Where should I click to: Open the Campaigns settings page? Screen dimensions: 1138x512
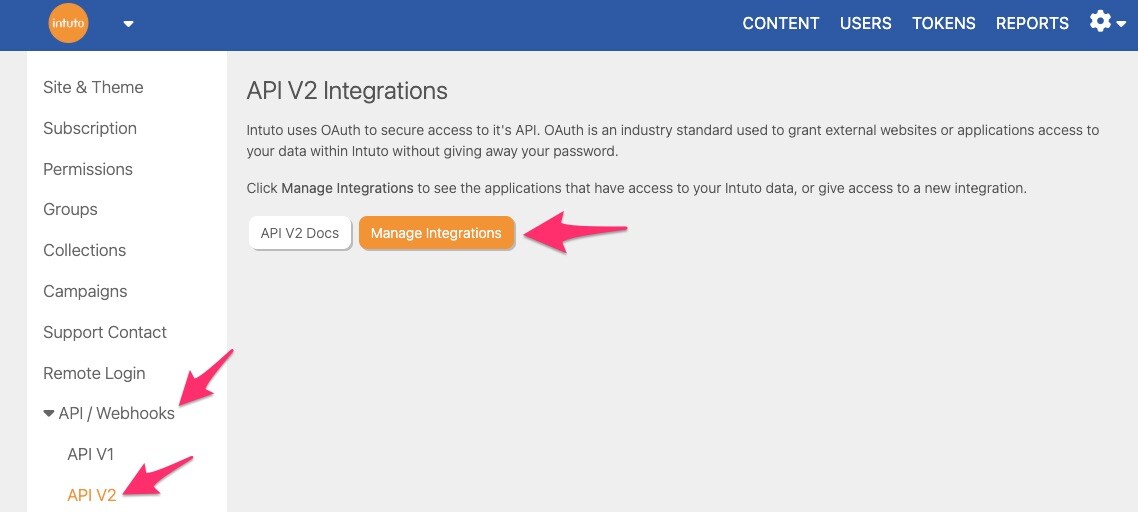click(85, 291)
